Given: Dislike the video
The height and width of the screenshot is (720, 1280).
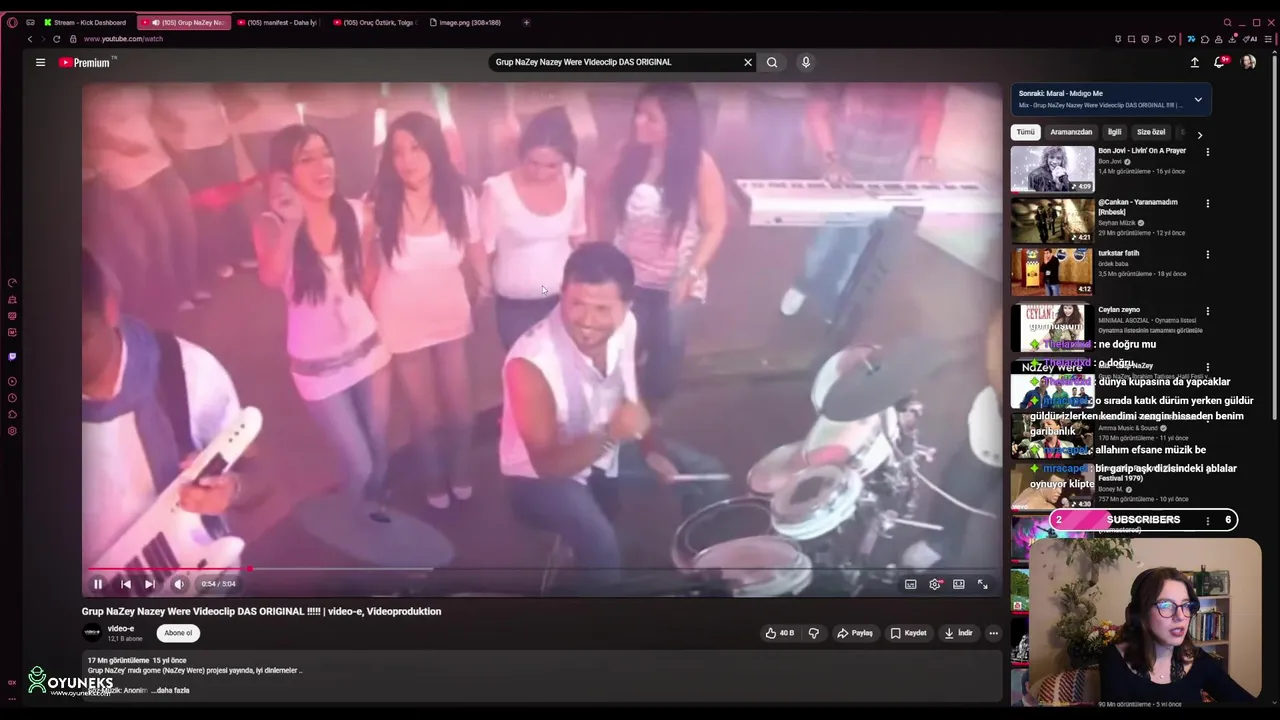Looking at the screenshot, I should tap(814, 633).
